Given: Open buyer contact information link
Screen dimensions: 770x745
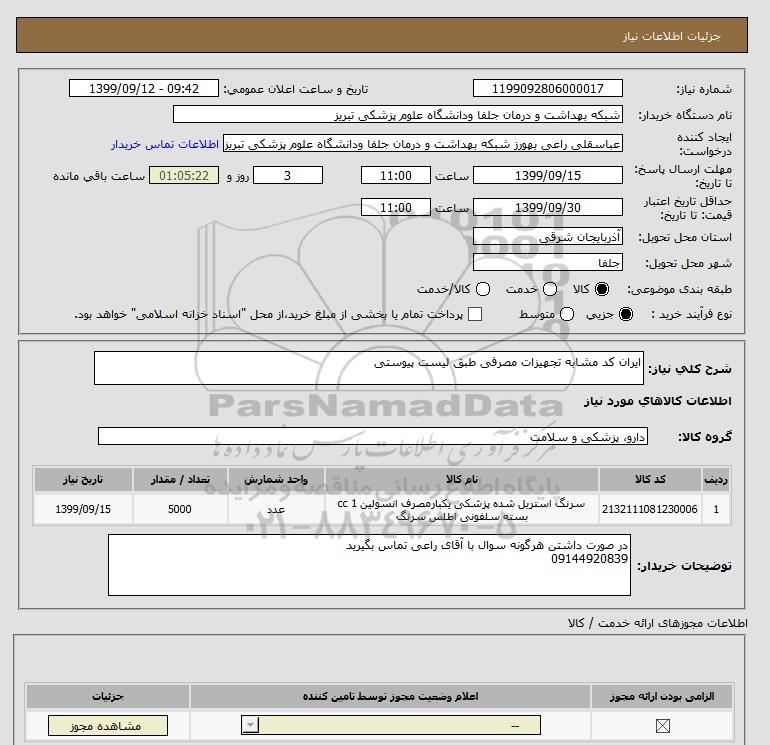Looking at the screenshot, I should (165, 144).
